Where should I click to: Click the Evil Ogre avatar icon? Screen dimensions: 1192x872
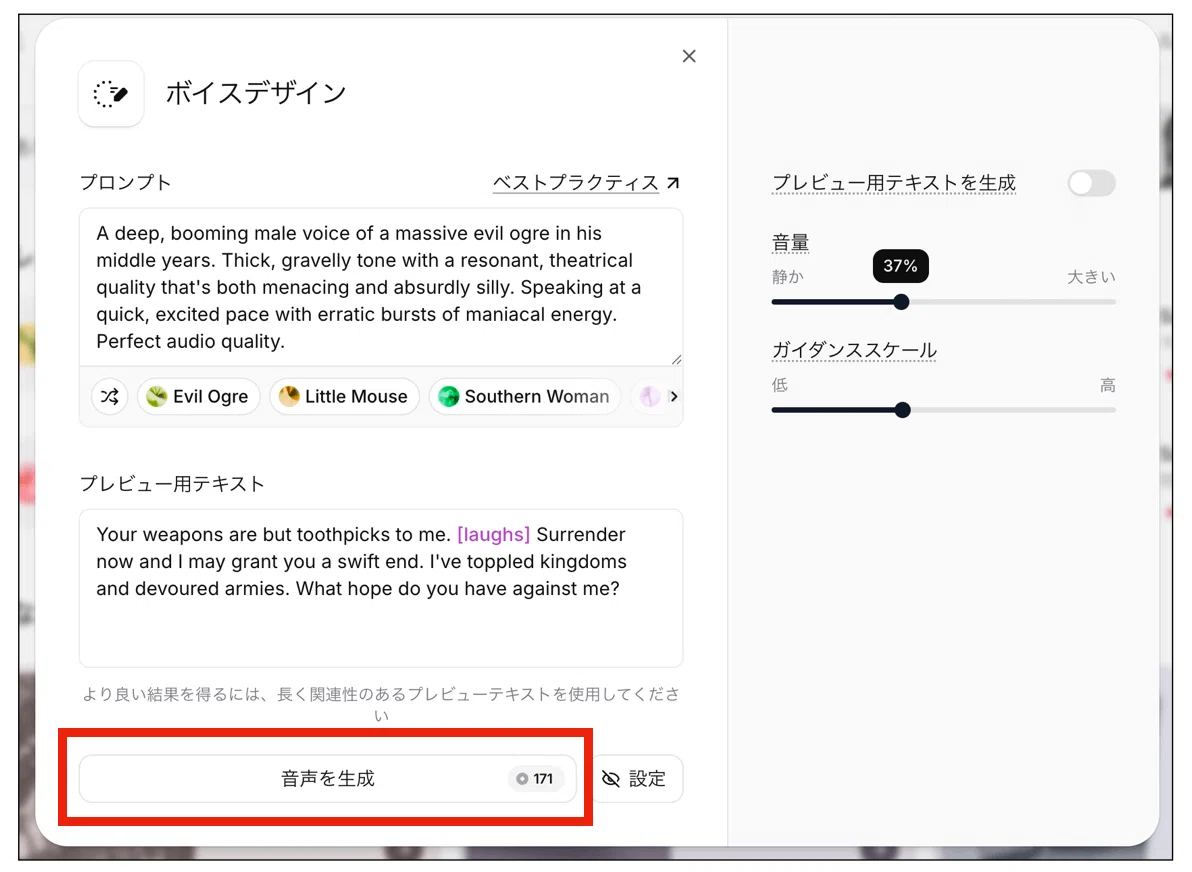[157, 396]
